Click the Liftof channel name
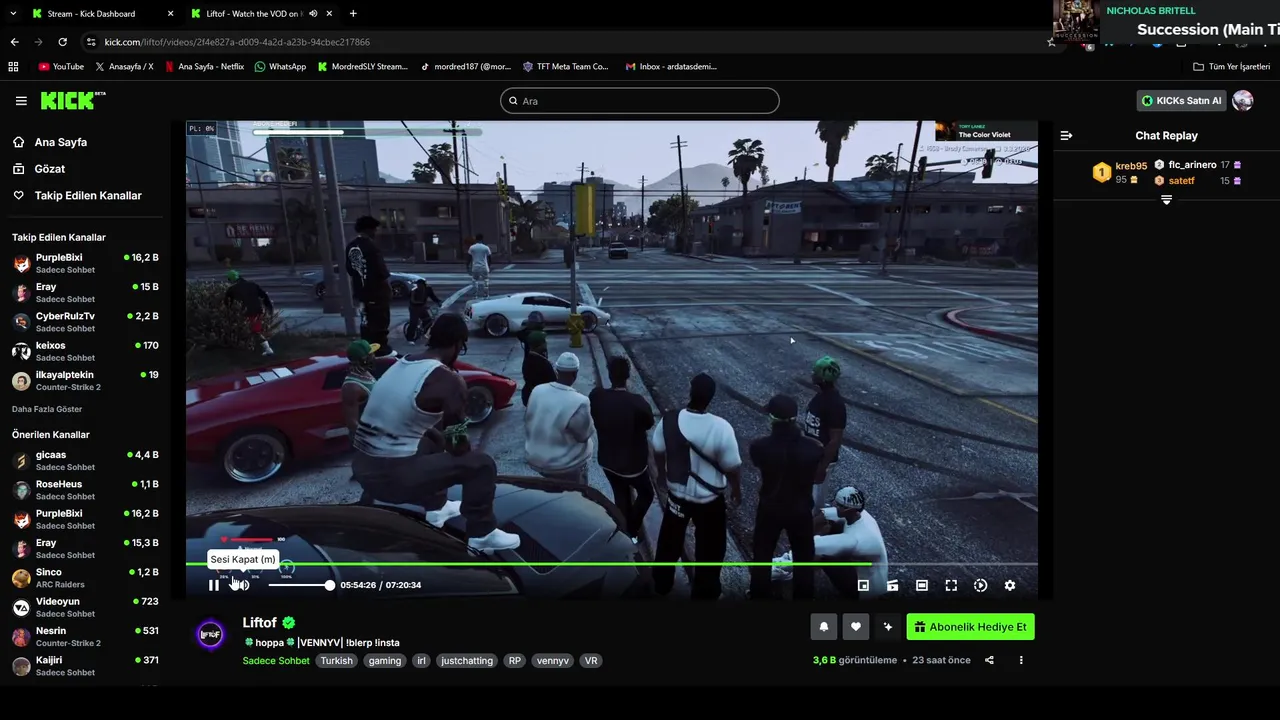 (x=260, y=623)
